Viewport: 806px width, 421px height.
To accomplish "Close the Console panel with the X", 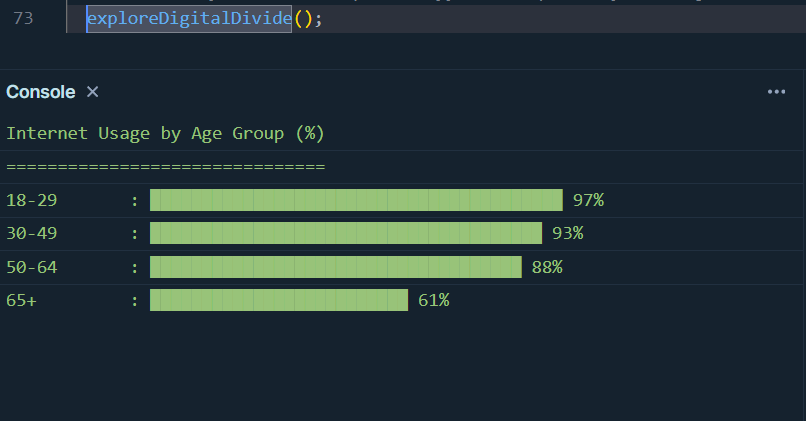I will (93, 92).
